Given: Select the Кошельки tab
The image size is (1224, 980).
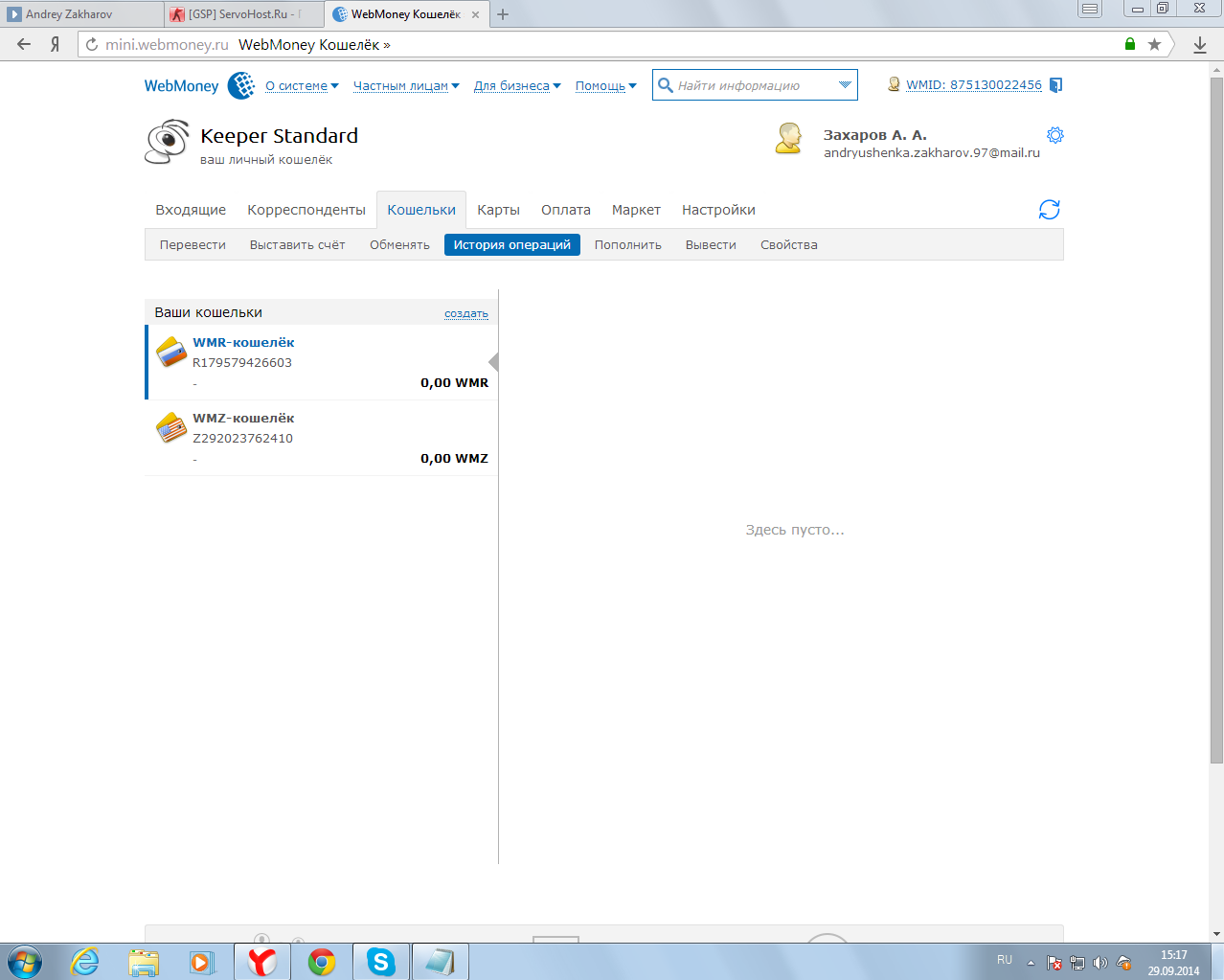Looking at the screenshot, I should [x=421, y=210].
